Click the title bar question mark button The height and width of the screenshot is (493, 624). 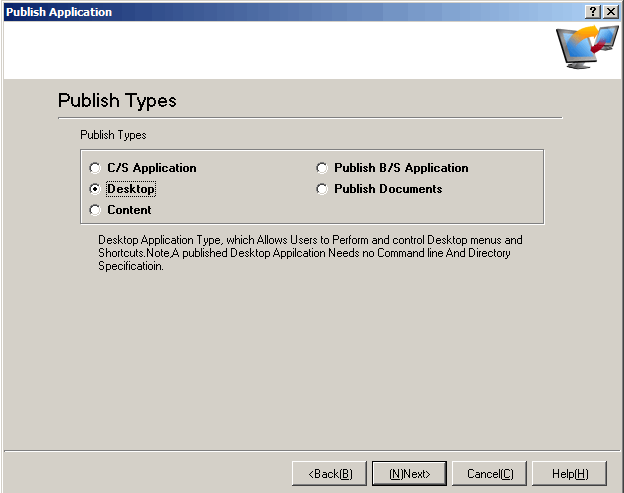594,11
